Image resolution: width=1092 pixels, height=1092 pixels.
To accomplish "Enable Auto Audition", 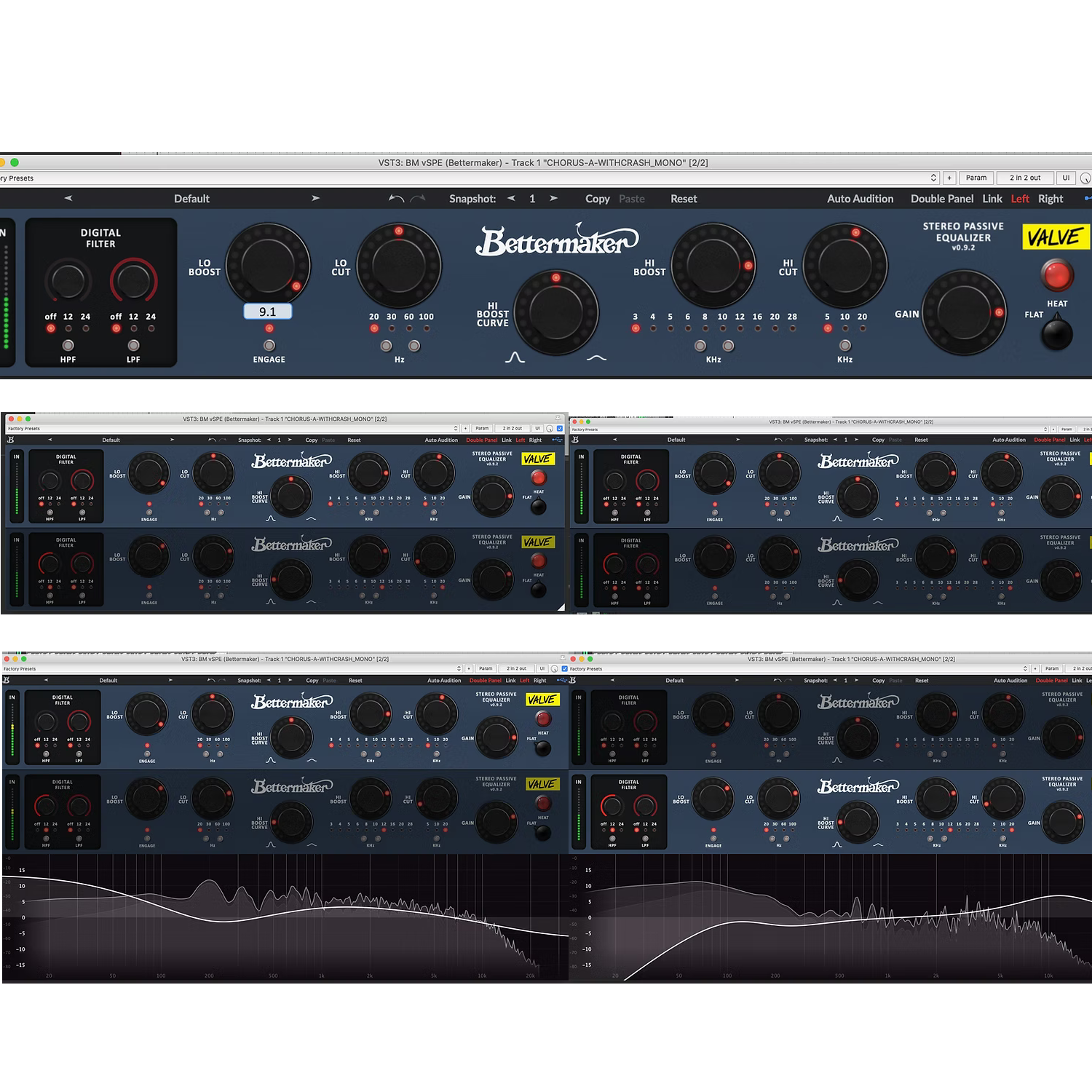I will click(x=860, y=198).
